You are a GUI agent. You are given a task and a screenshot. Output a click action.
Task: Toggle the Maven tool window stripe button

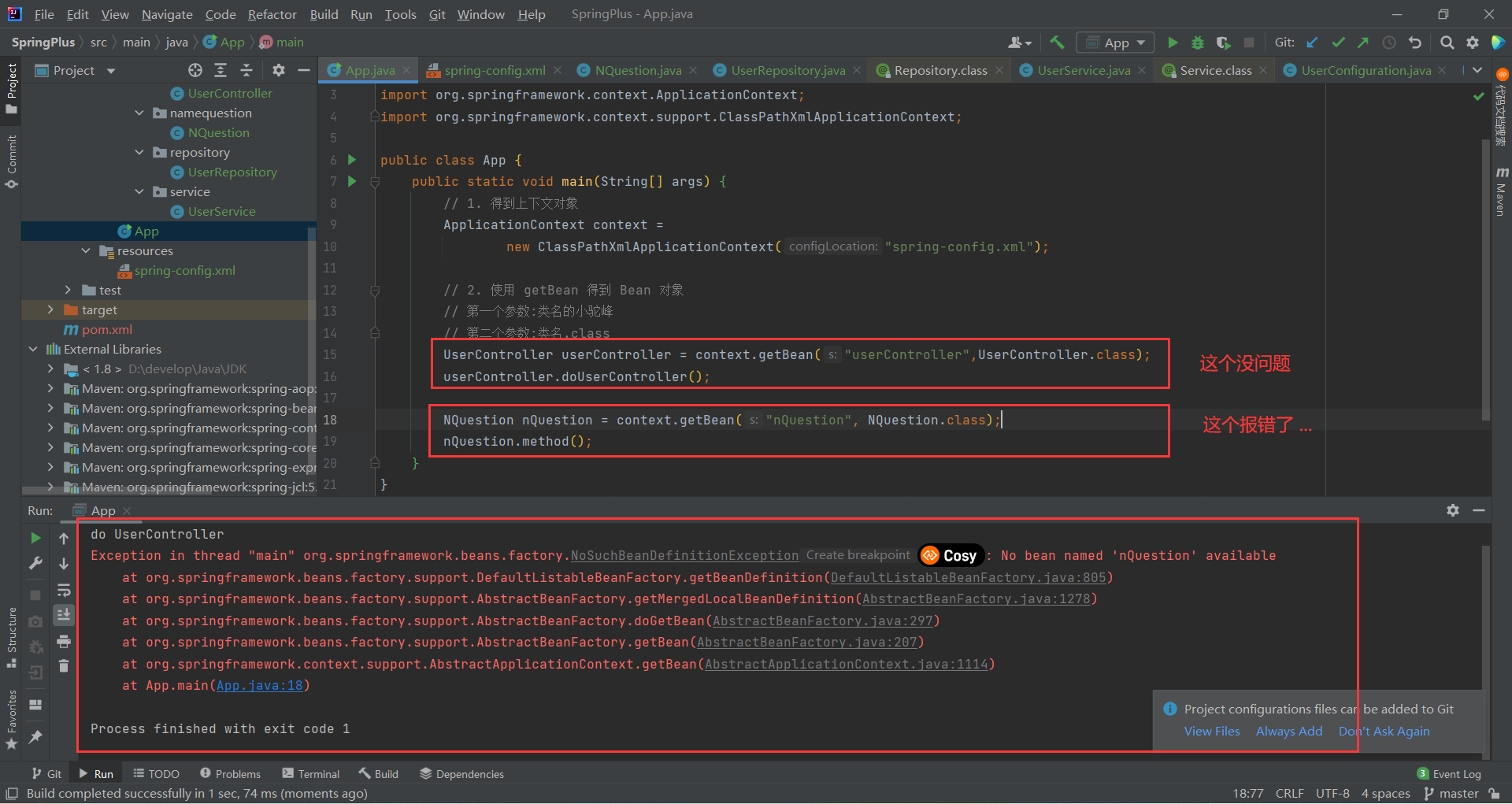pyautogui.click(x=1501, y=191)
